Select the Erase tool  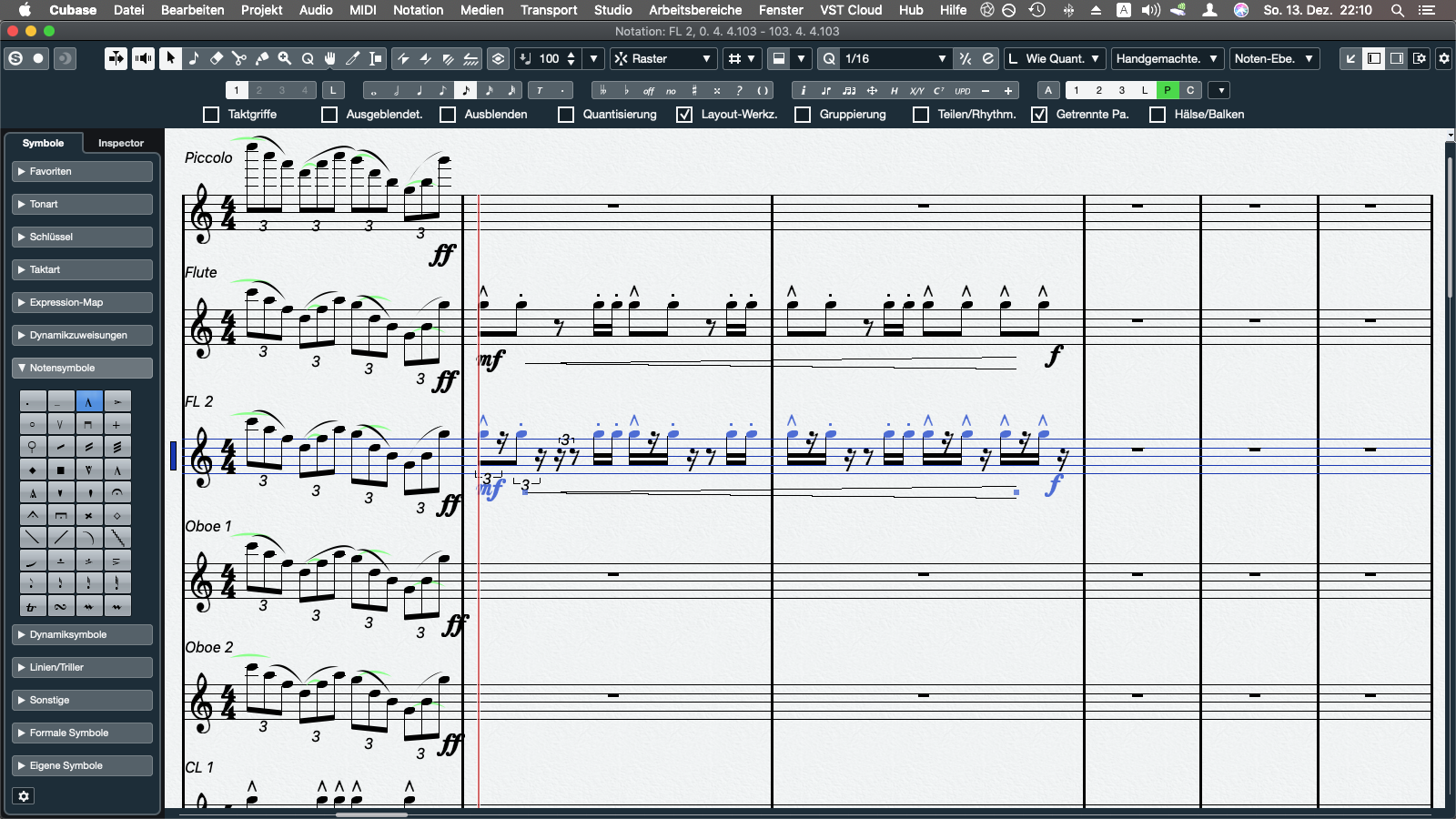coord(217,58)
